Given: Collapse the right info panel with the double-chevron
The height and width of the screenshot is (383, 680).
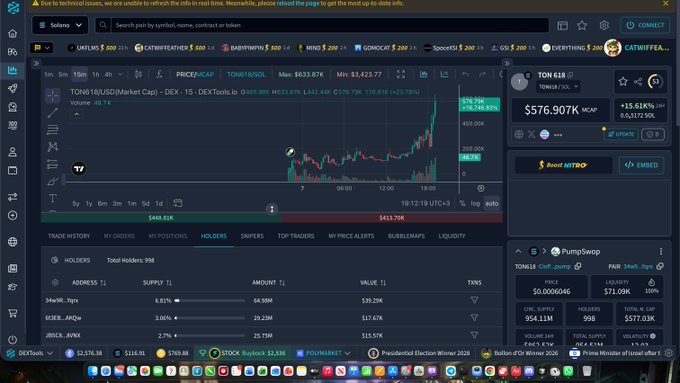Looking at the screenshot, I should (507, 63).
